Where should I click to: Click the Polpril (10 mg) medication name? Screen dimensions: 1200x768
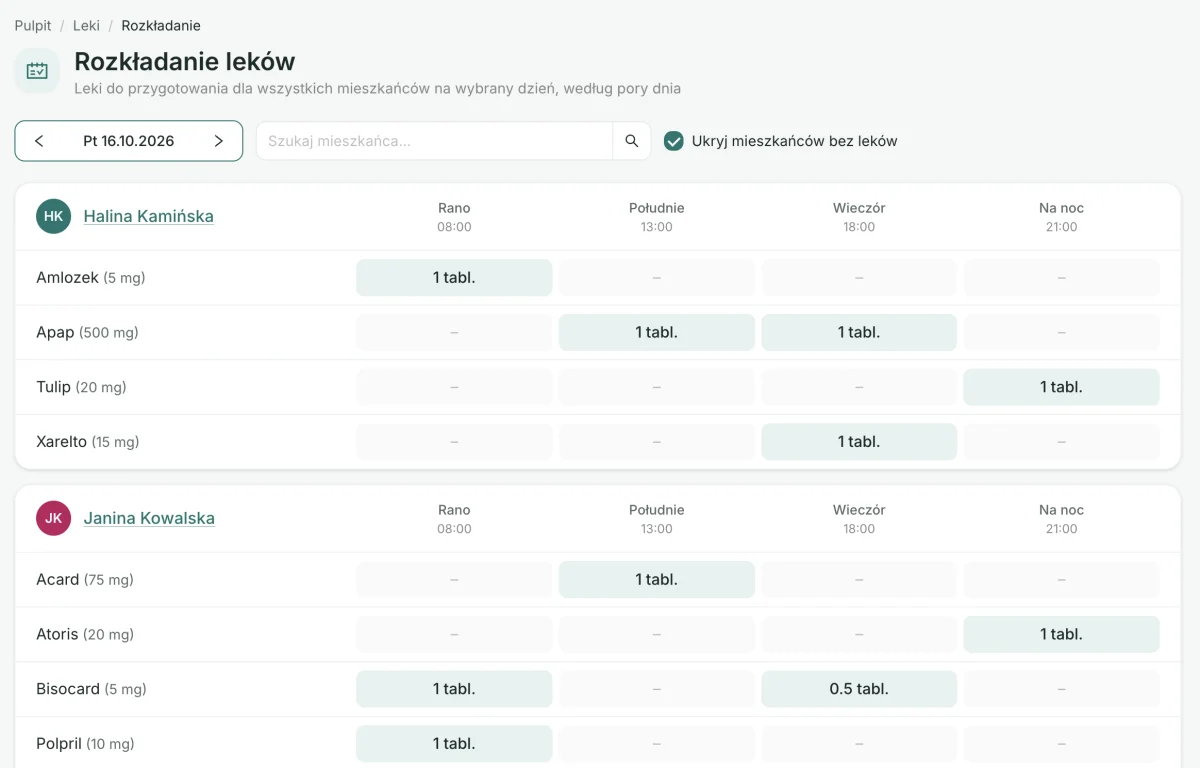(x=85, y=744)
